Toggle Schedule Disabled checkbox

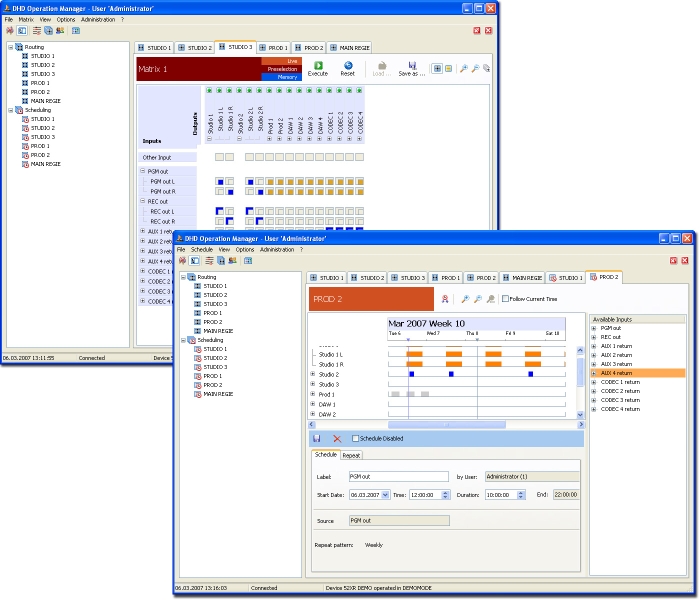[355, 438]
